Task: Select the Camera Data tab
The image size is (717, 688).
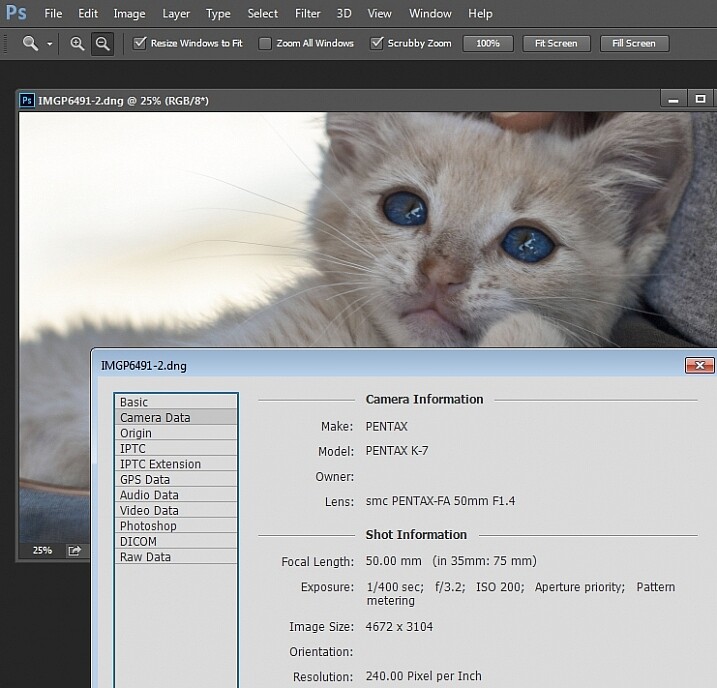Action: [176, 417]
